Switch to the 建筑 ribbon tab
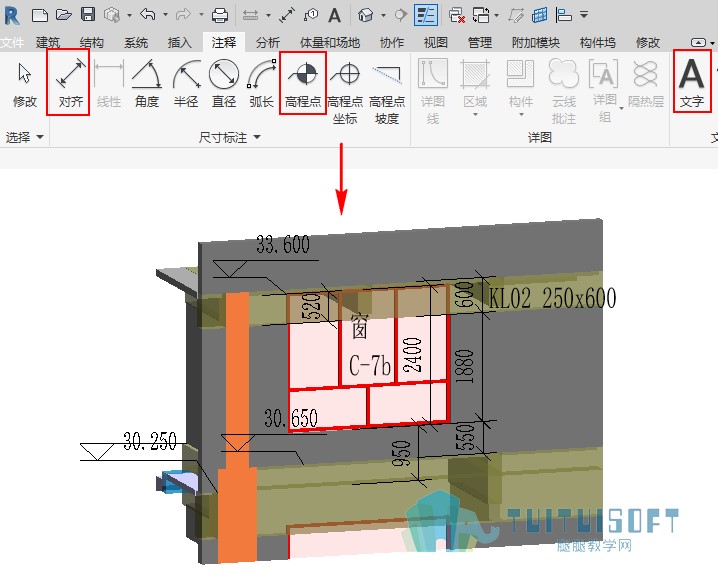The image size is (718, 577). [x=48, y=43]
